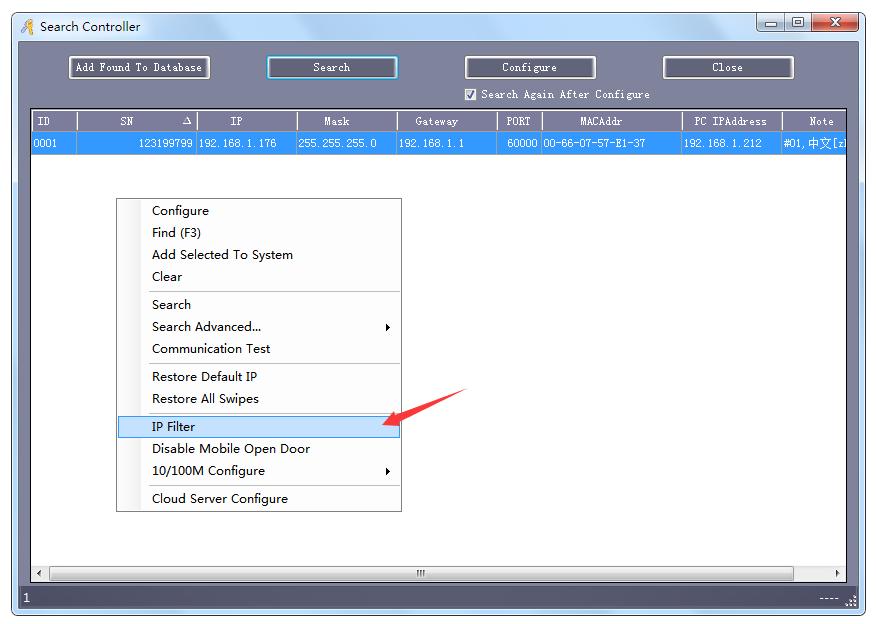The image size is (876, 624).
Task: Click the scroll right arrow
Action: 838,574
